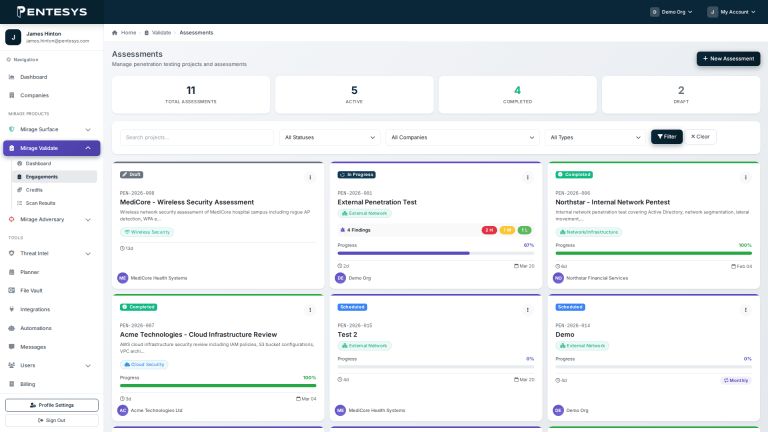
Task: Expand the Users section
Action: tap(88, 365)
